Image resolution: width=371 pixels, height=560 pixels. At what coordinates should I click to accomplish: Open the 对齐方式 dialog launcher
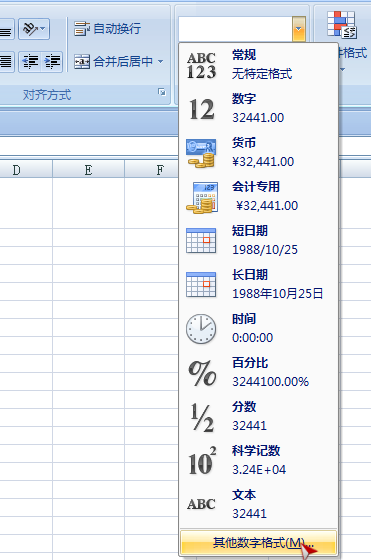point(162,92)
